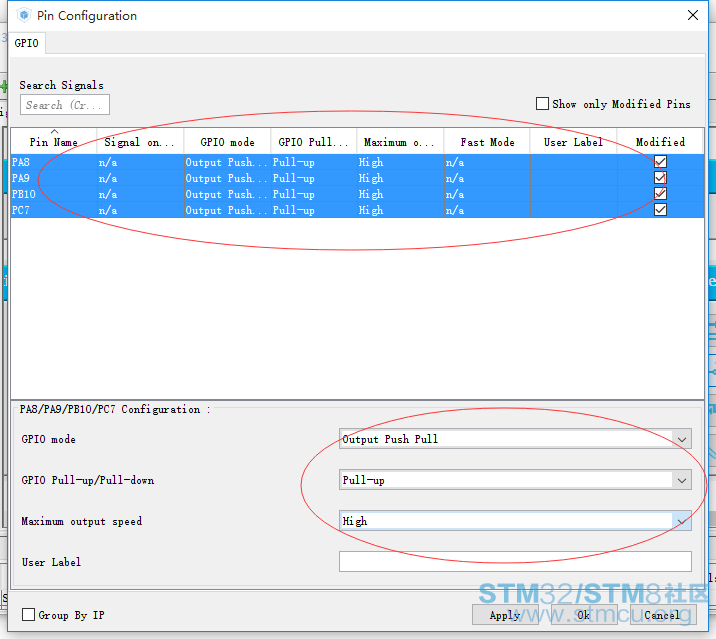Select the PA8 pin row
The image size is (716, 639).
click(357, 162)
